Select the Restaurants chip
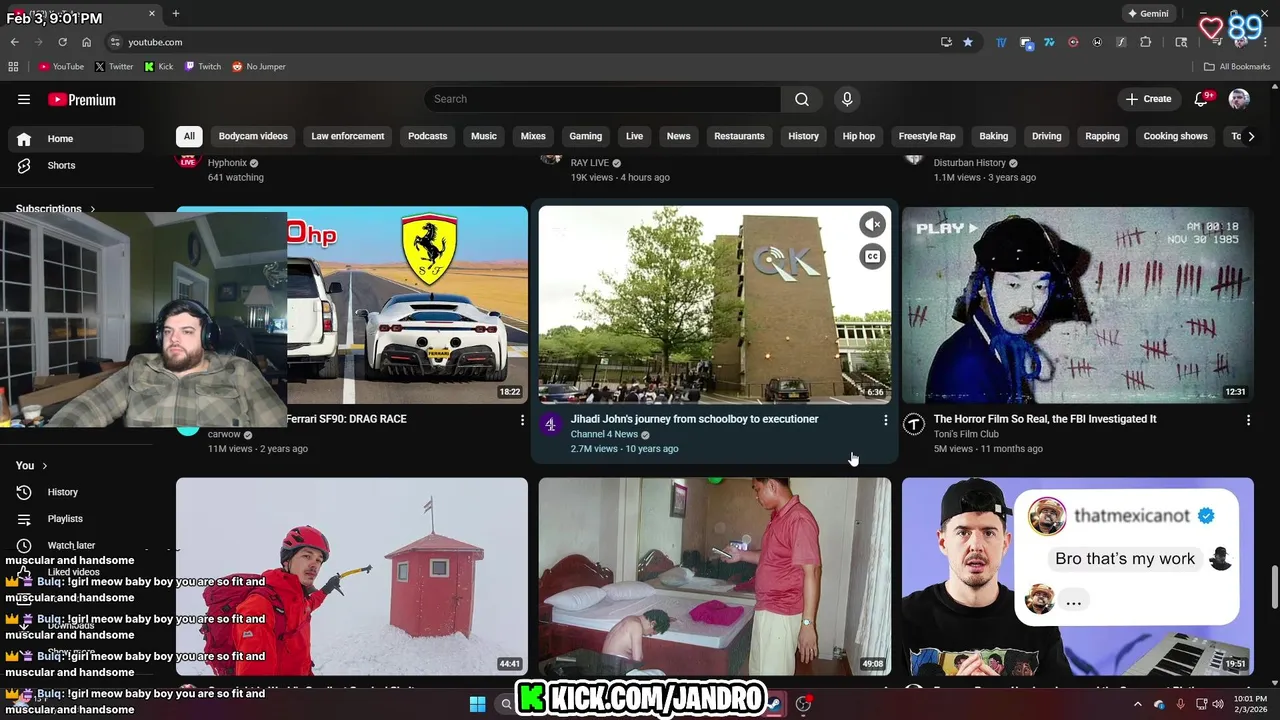Image resolution: width=1280 pixels, height=720 pixels. 740,136
